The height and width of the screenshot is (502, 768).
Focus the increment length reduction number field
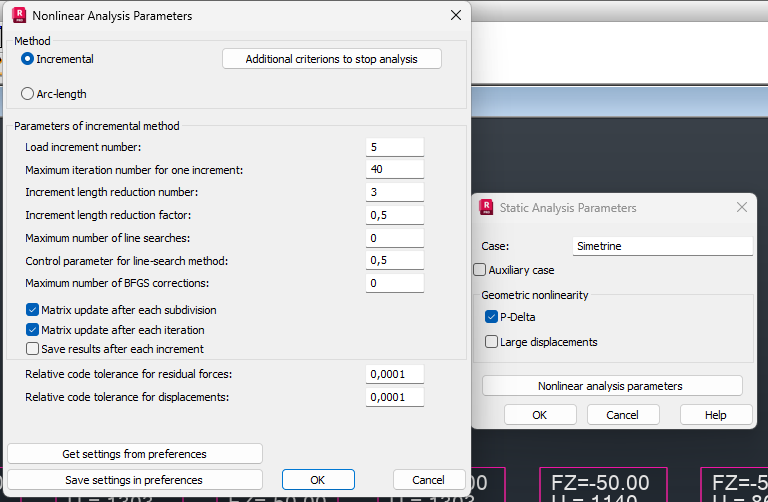(394, 192)
